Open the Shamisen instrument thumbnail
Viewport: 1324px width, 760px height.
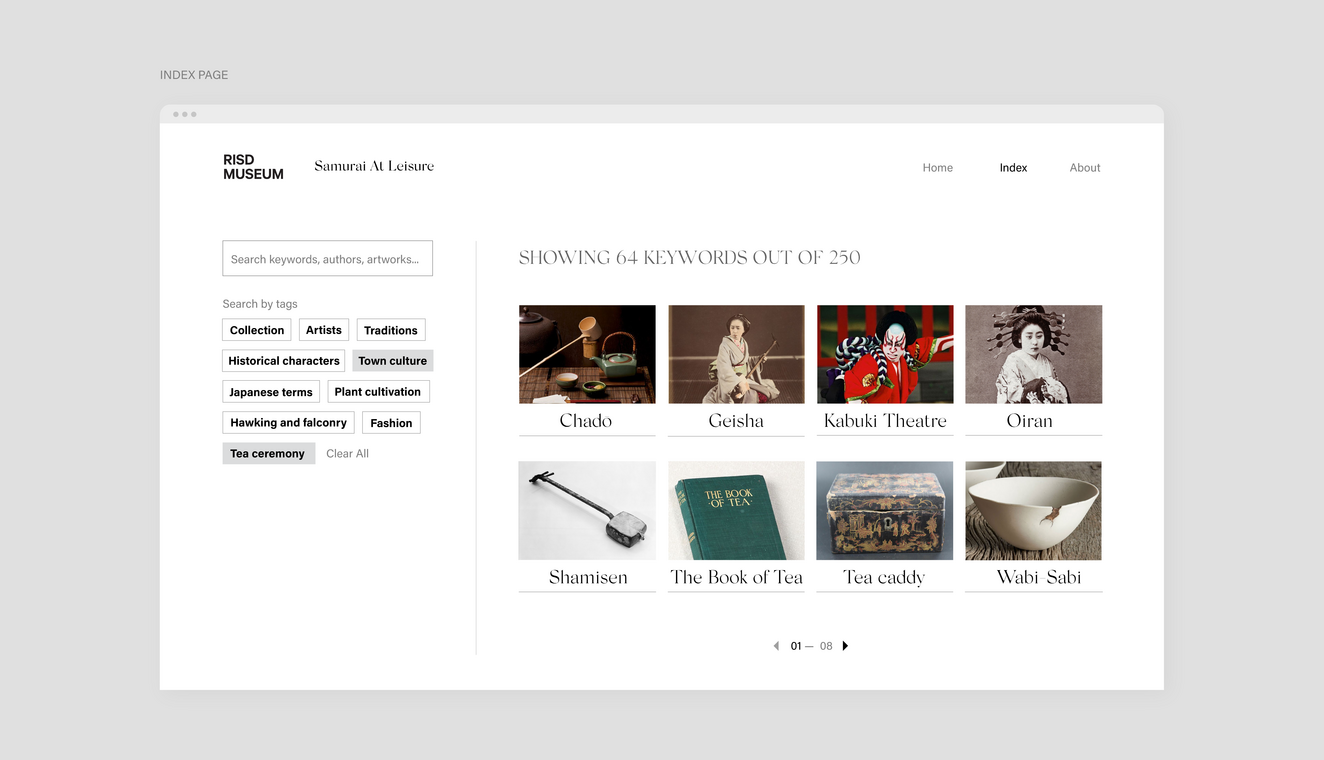[x=587, y=510]
